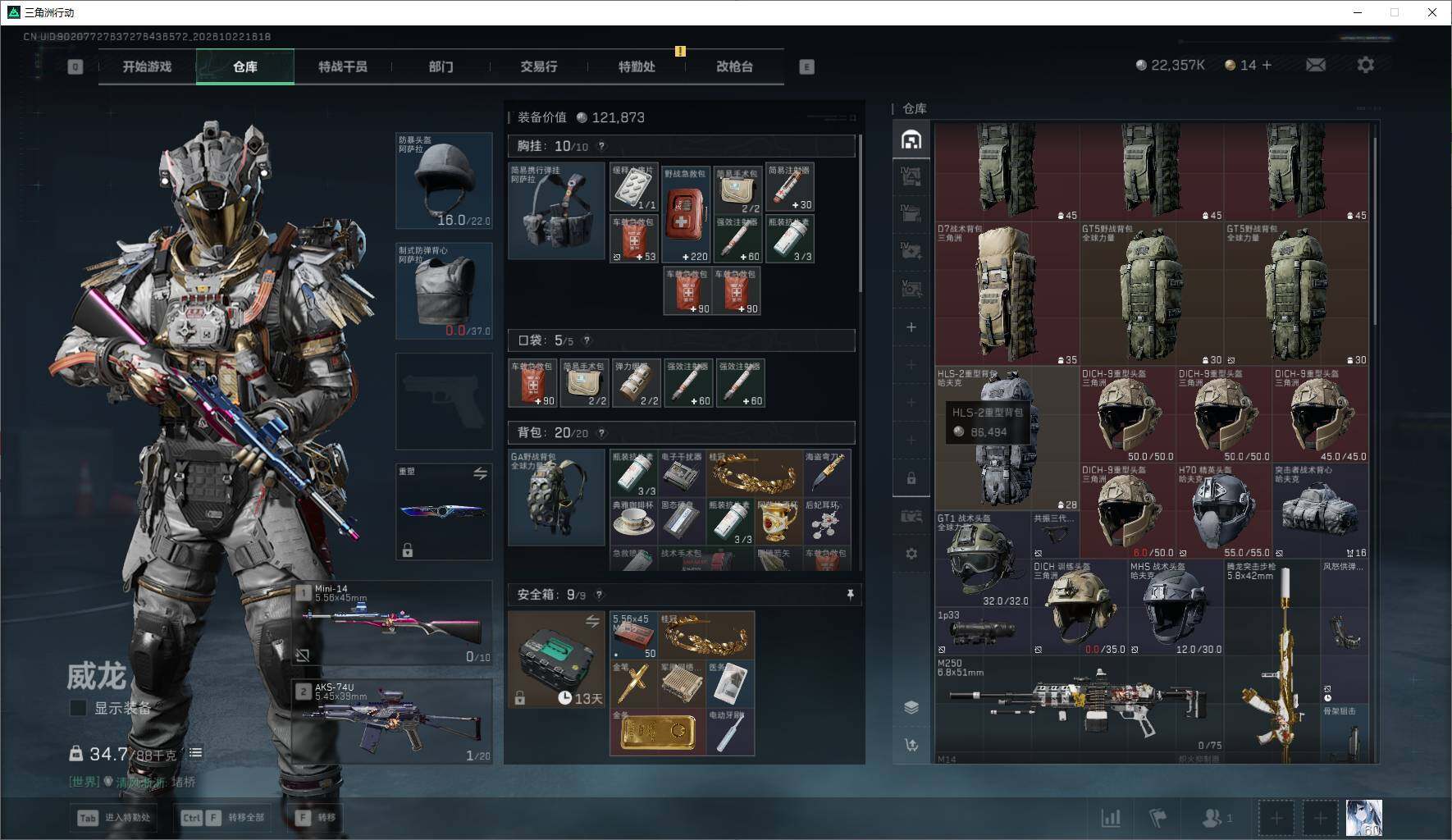The image size is (1452, 840).
Task: Click the padlock icon in warehouse sidebar
Action: tap(911, 478)
